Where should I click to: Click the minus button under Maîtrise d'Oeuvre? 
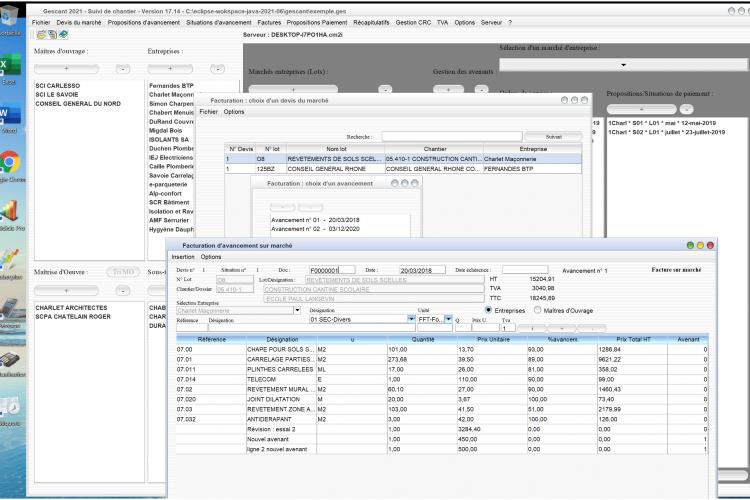123,290
